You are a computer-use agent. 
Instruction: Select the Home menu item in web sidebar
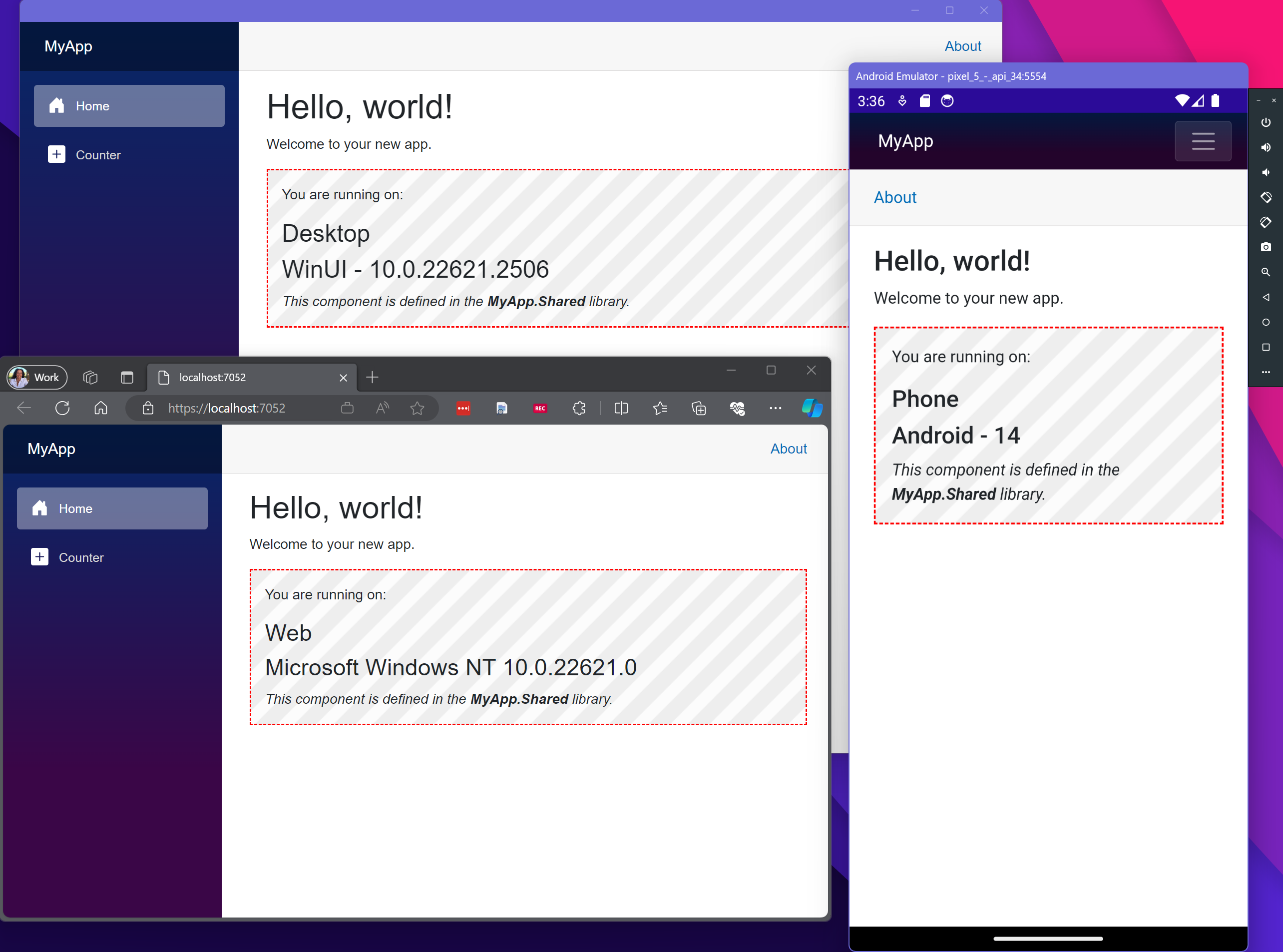[x=112, y=508]
